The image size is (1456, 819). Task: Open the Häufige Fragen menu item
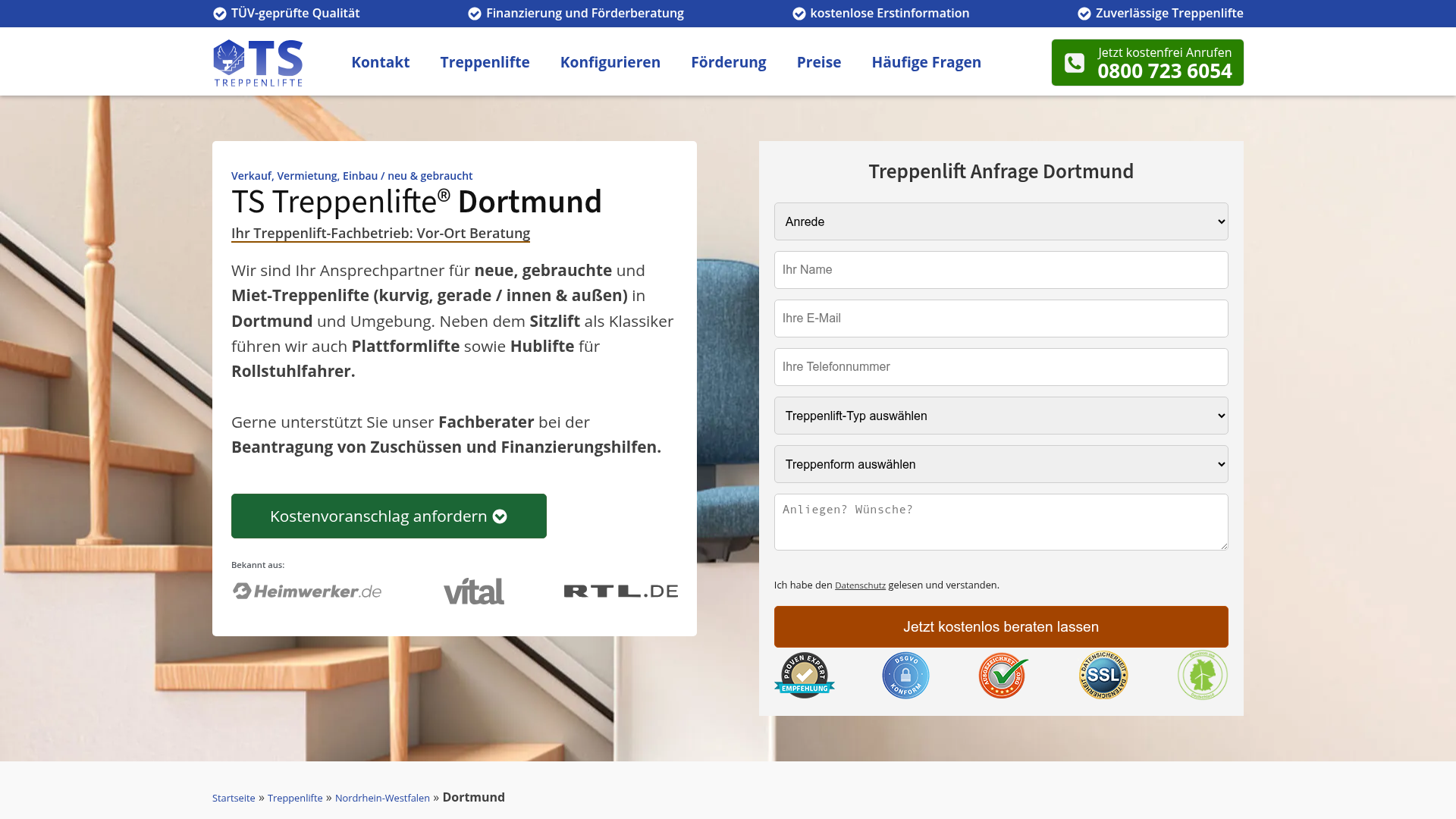(927, 62)
